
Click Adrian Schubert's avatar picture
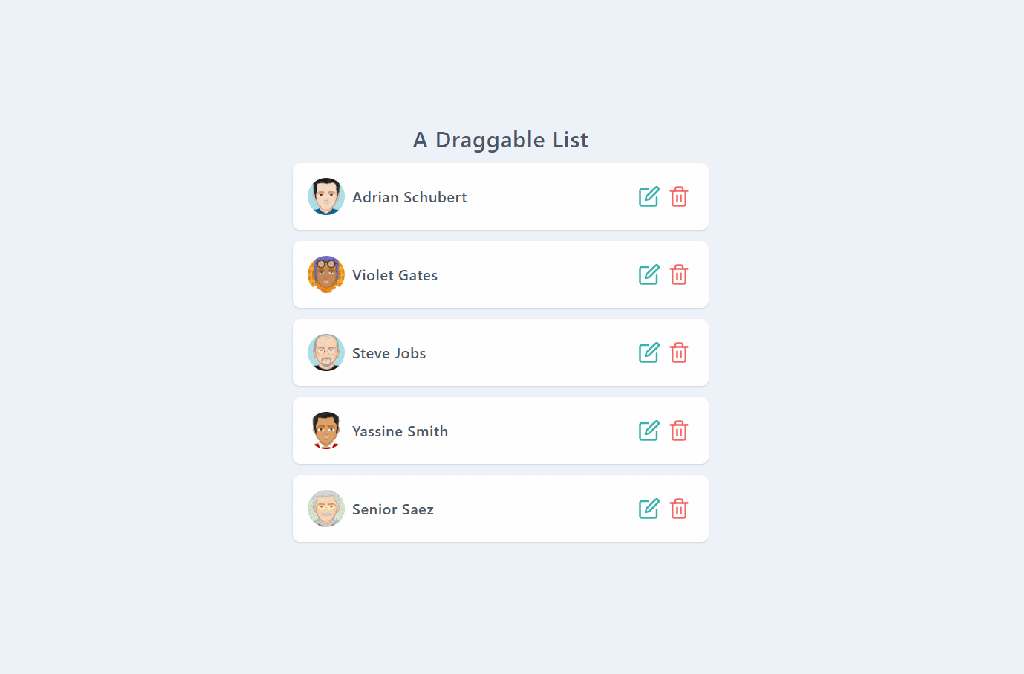point(326,197)
